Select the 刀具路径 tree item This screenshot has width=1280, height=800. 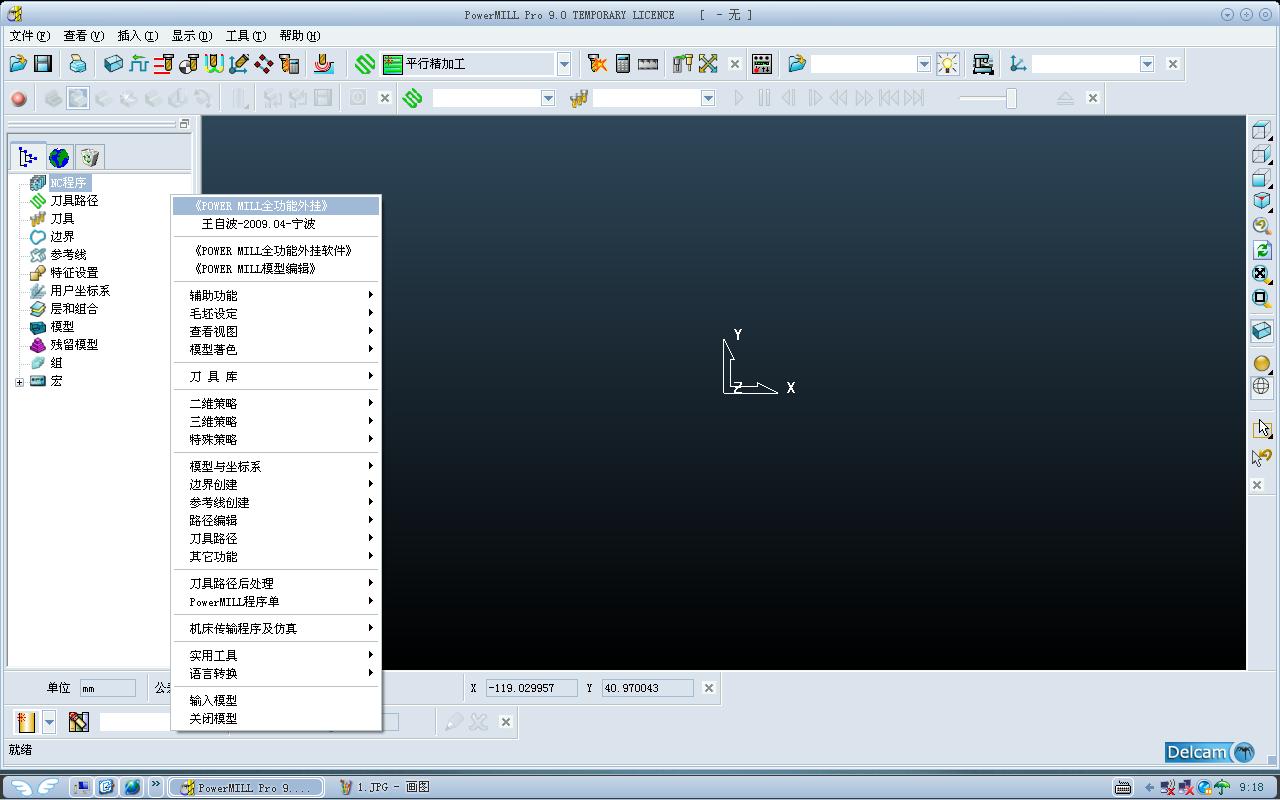click(x=74, y=200)
